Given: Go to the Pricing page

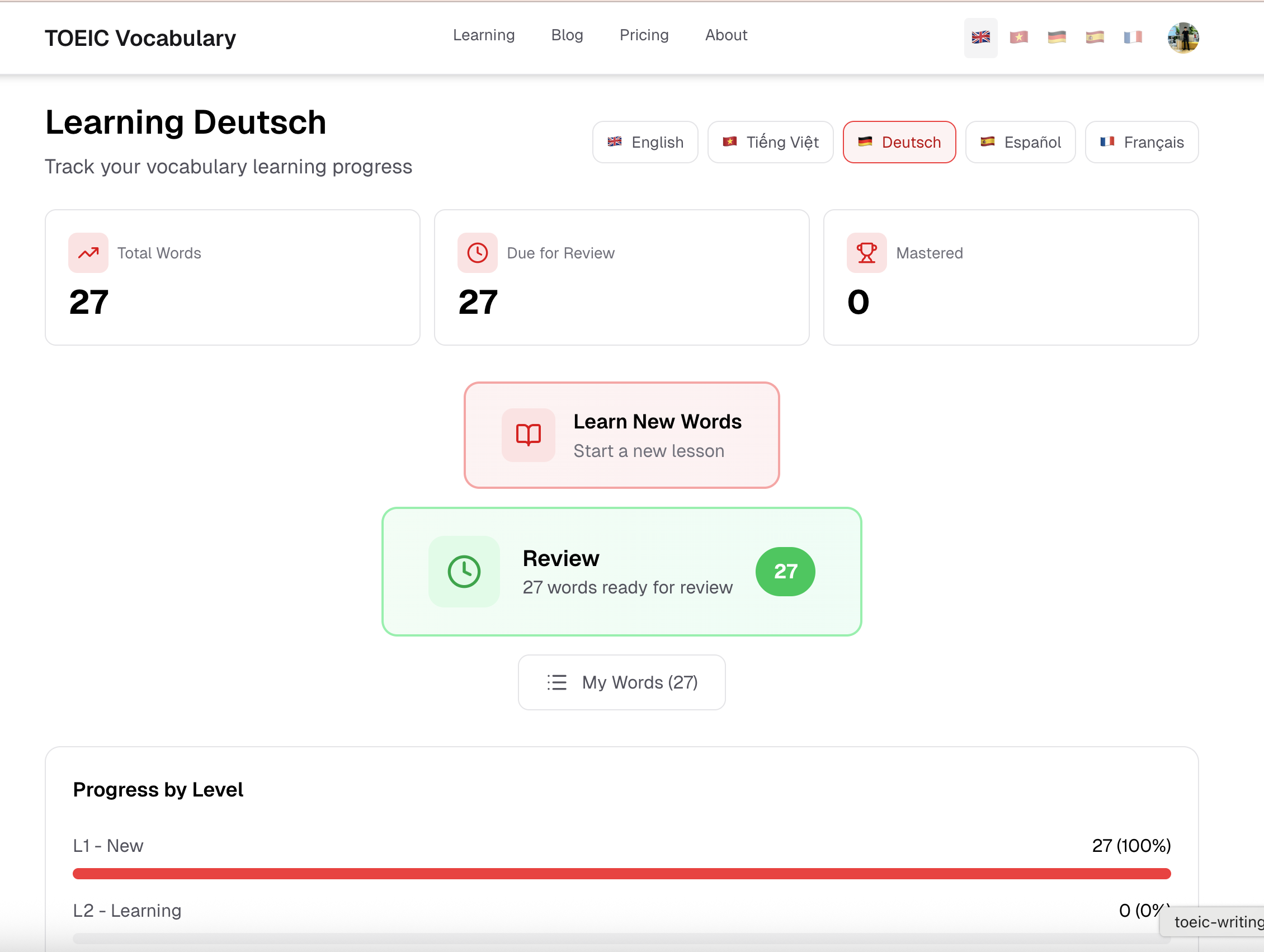Looking at the screenshot, I should click(x=643, y=35).
